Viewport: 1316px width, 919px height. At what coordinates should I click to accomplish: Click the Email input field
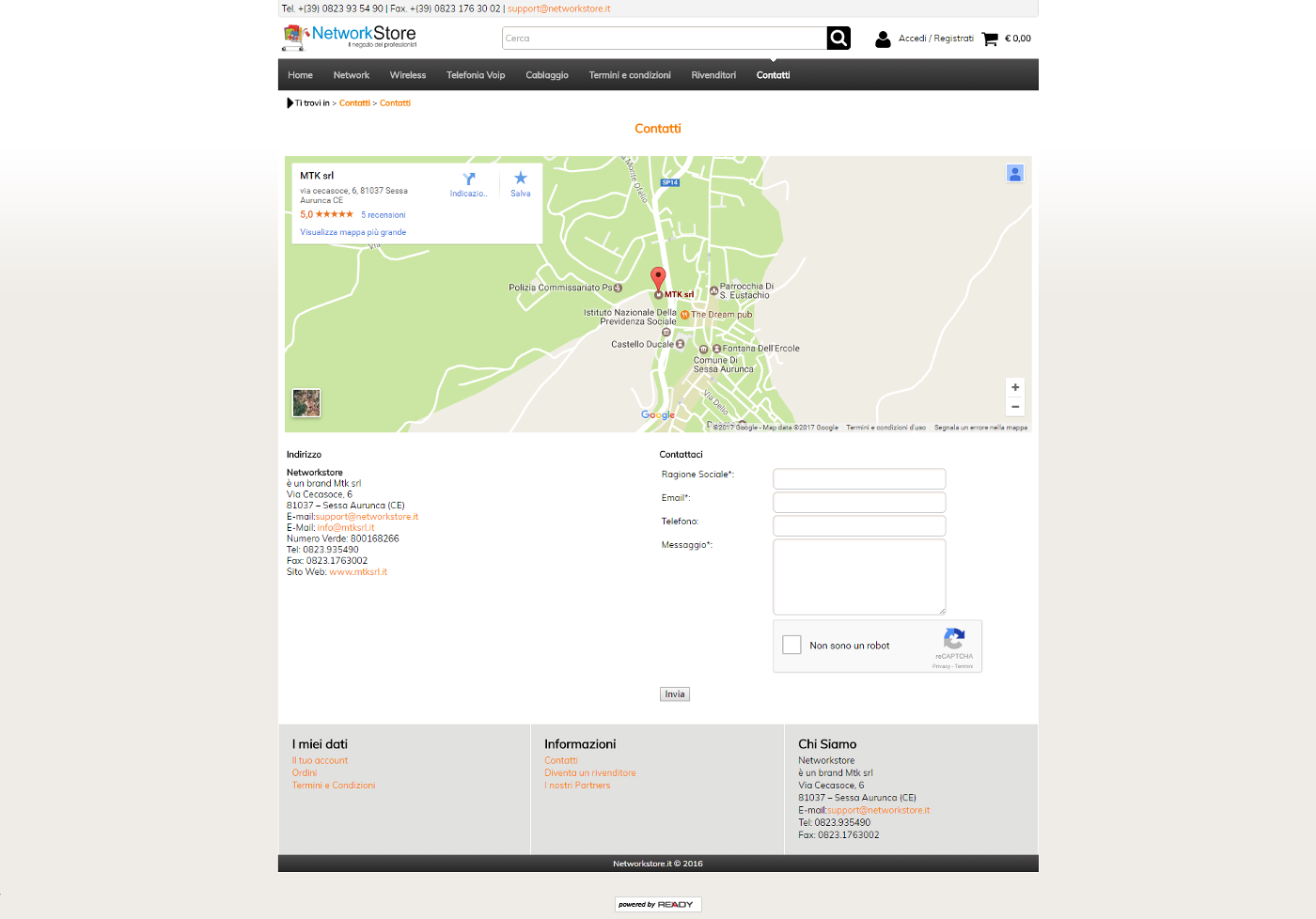click(859, 502)
